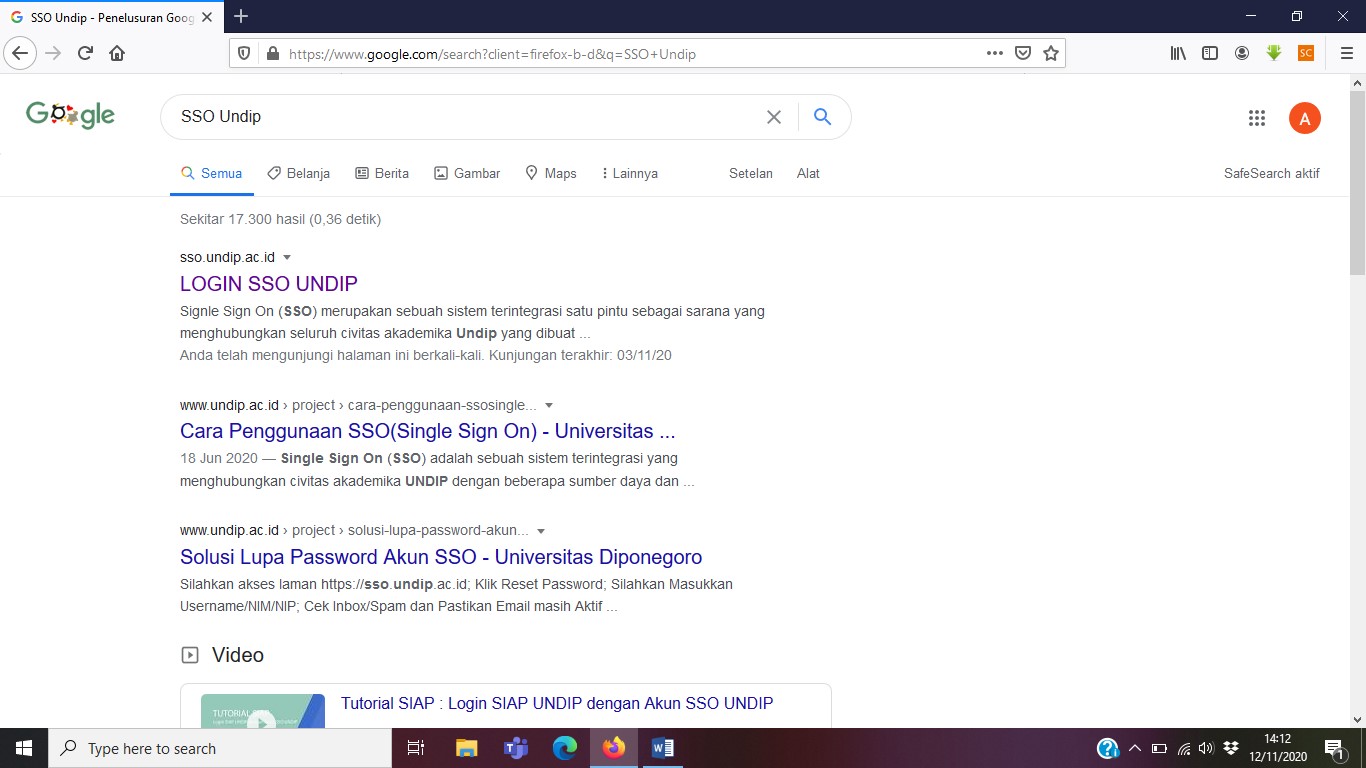Image resolution: width=1366 pixels, height=768 pixels.
Task: Expand options beside sso.undip.ac.id result
Action: 287,256
